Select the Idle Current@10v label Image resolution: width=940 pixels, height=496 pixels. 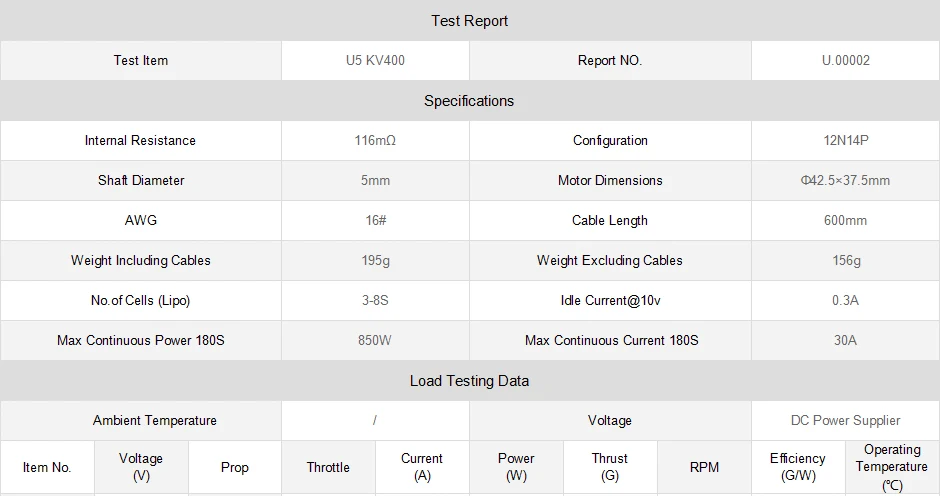click(610, 300)
